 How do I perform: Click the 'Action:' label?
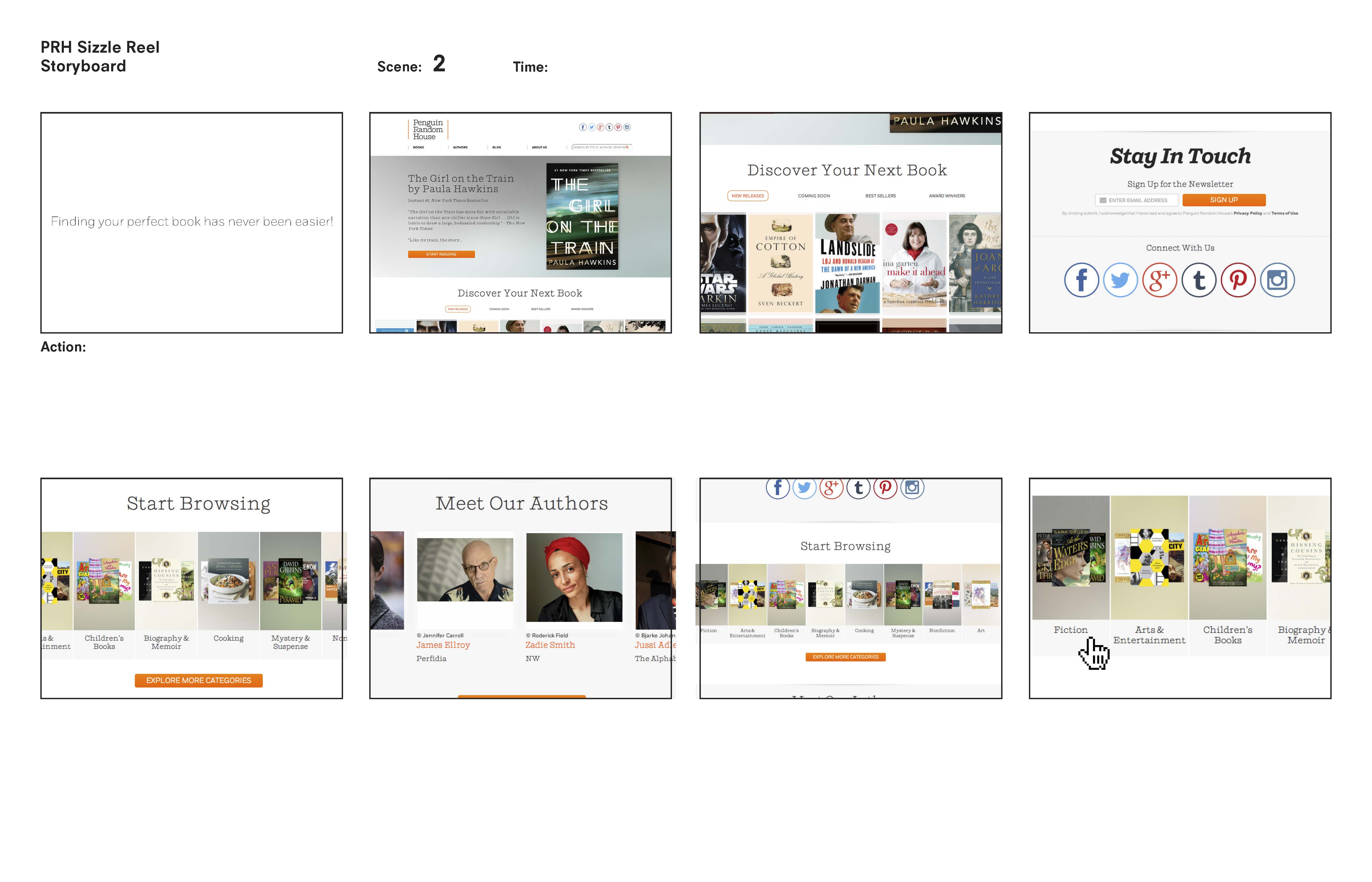[64, 347]
